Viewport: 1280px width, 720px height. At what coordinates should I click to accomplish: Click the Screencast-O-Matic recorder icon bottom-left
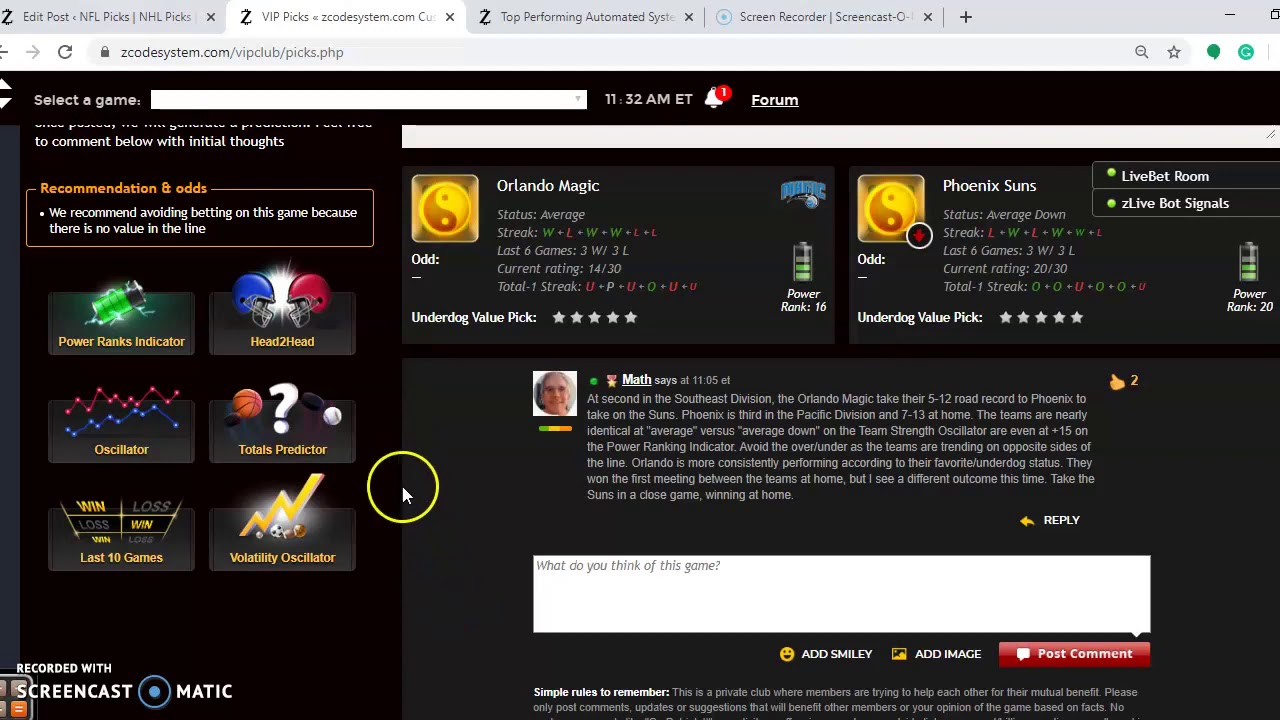coord(154,691)
